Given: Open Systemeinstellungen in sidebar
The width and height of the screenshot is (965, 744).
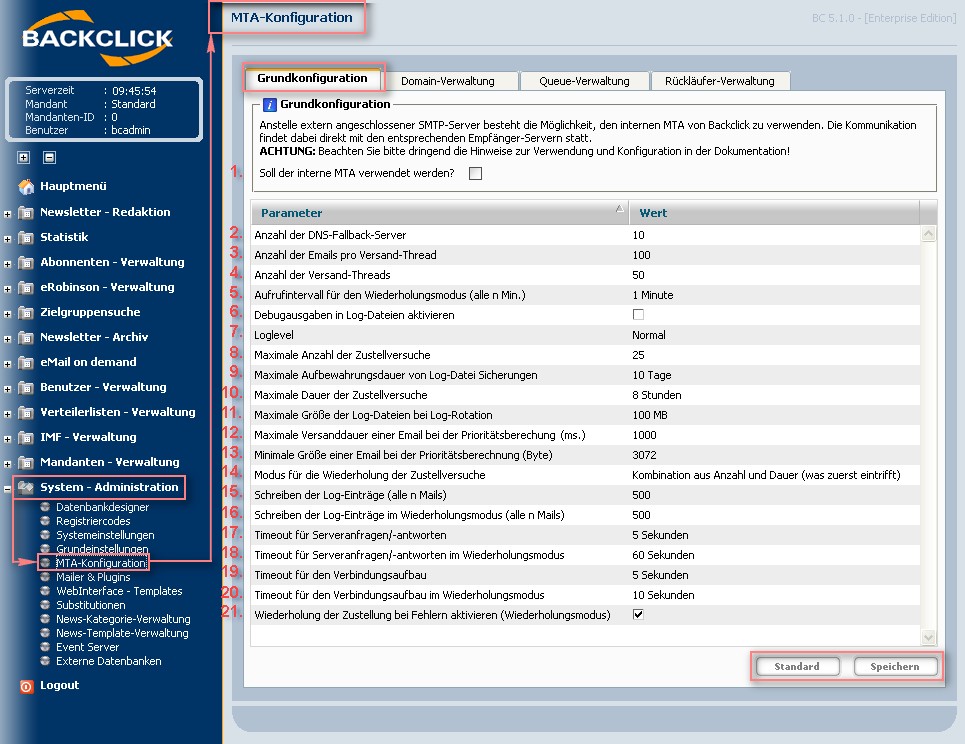Looking at the screenshot, I should coord(105,535).
